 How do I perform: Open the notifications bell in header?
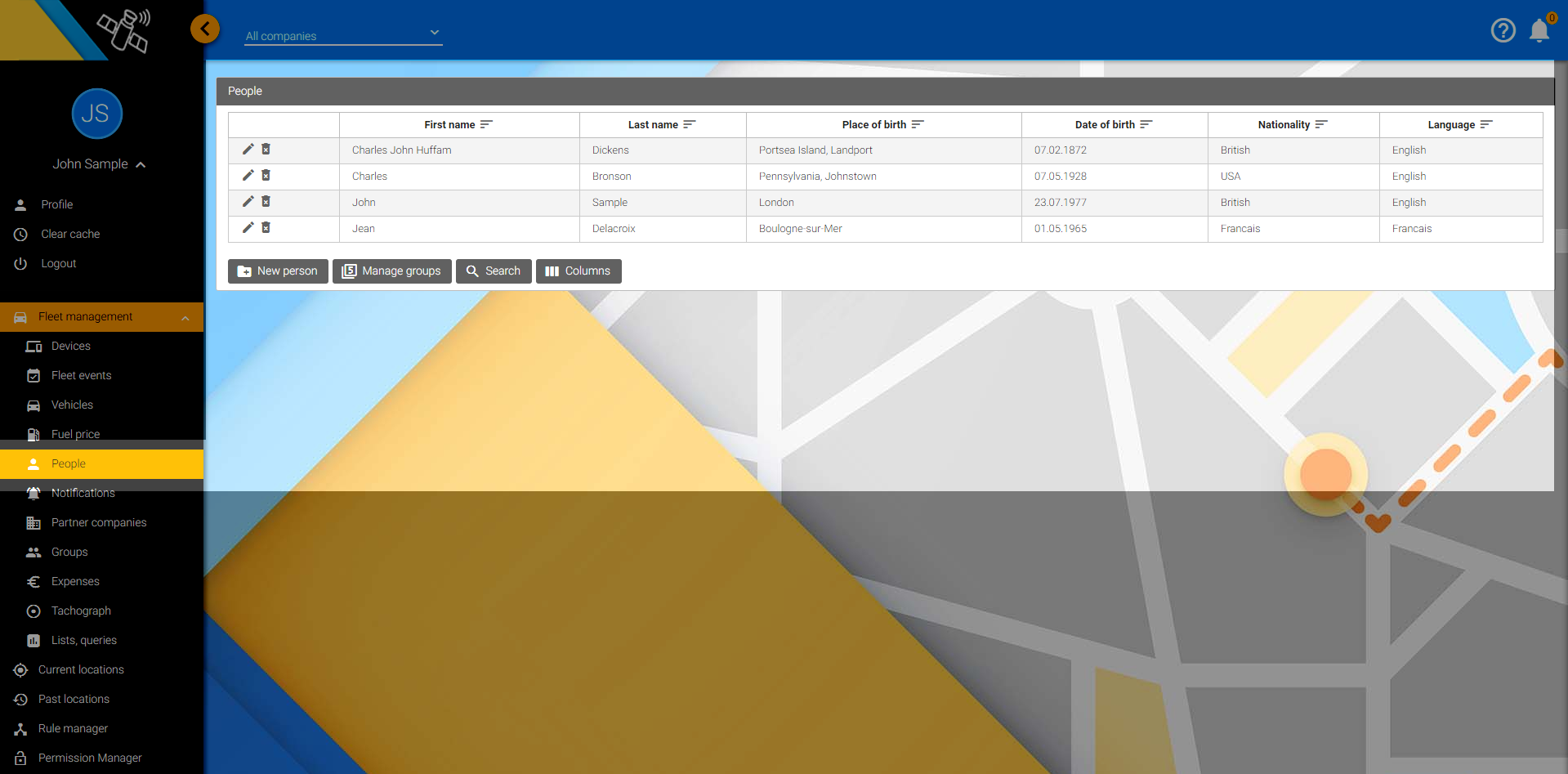[1539, 30]
